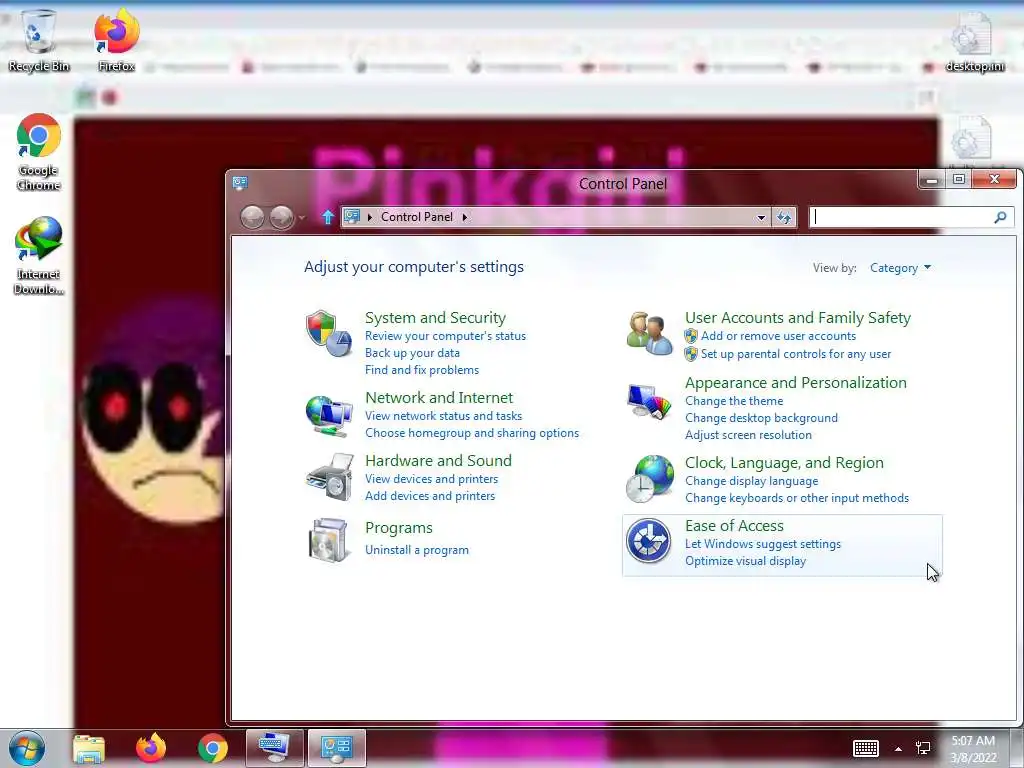Switch to the keyboard app taskbar button

click(x=274, y=748)
